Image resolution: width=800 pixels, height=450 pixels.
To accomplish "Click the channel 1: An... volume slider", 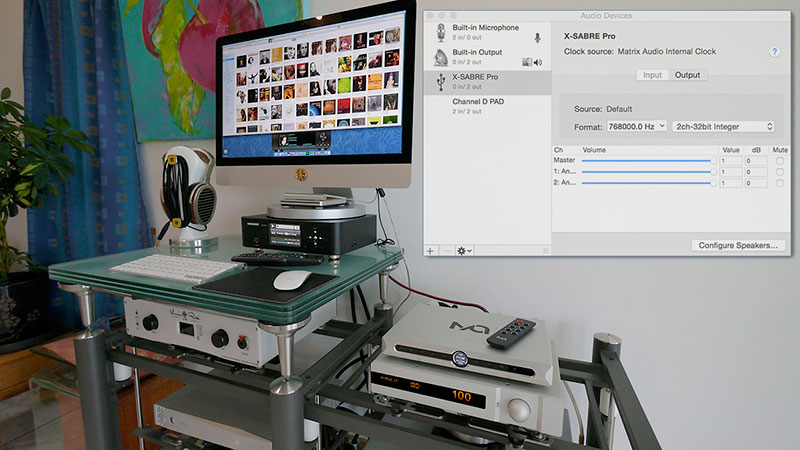I will coord(649,171).
